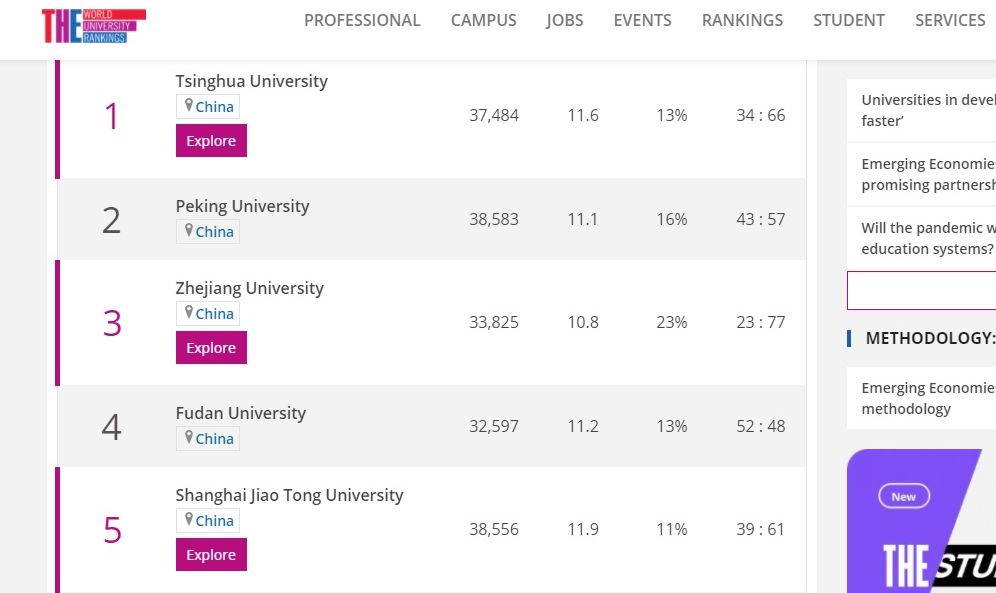
Task: Click the location pin icon under Zhejiang University
Action: (188, 313)
